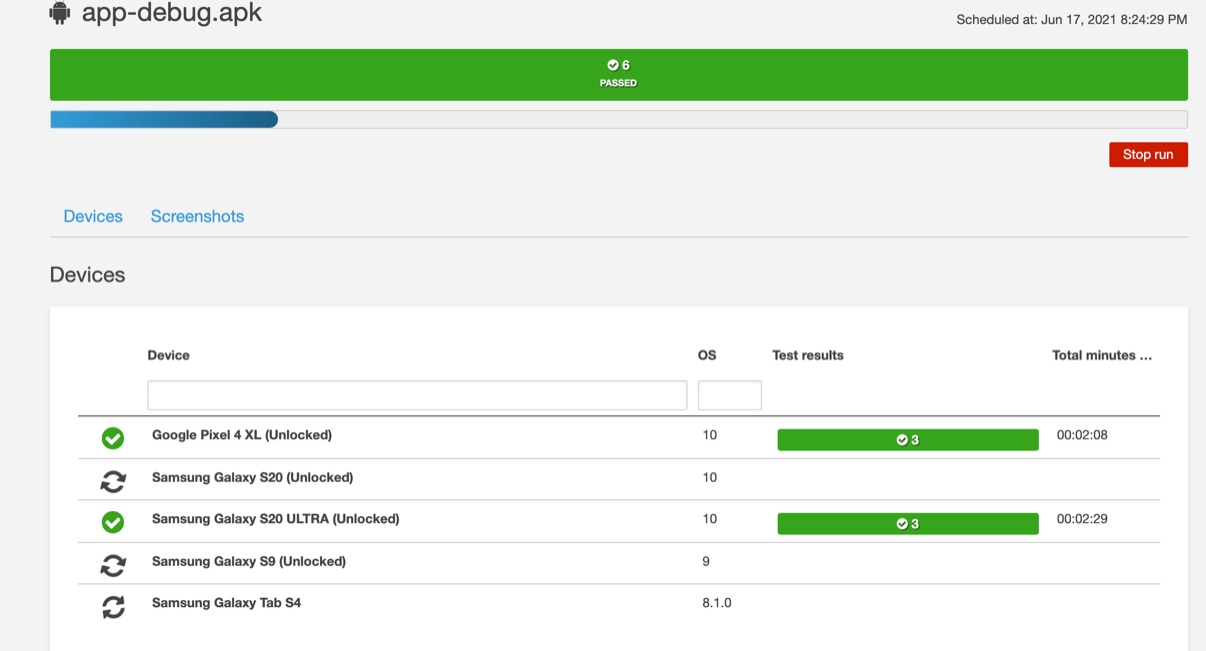Stop the current test run

click(x=1148, y=155)
